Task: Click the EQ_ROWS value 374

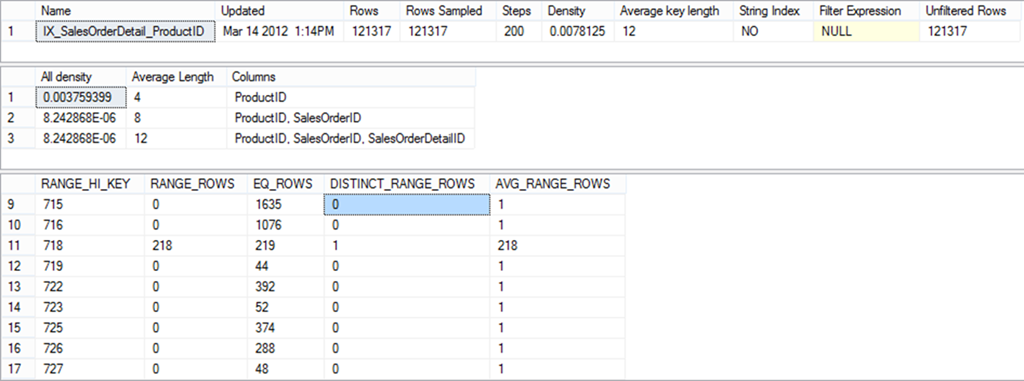Action: (286, 327)
